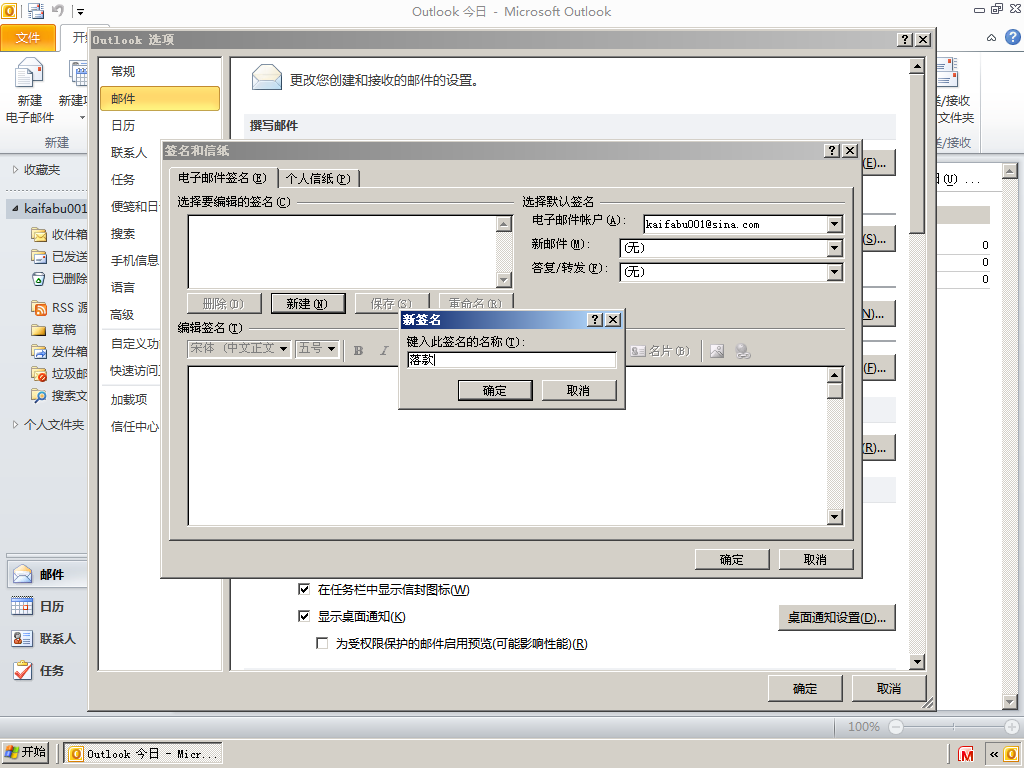
Task: Click the zoom out minus button
Action: pos(896,727)
